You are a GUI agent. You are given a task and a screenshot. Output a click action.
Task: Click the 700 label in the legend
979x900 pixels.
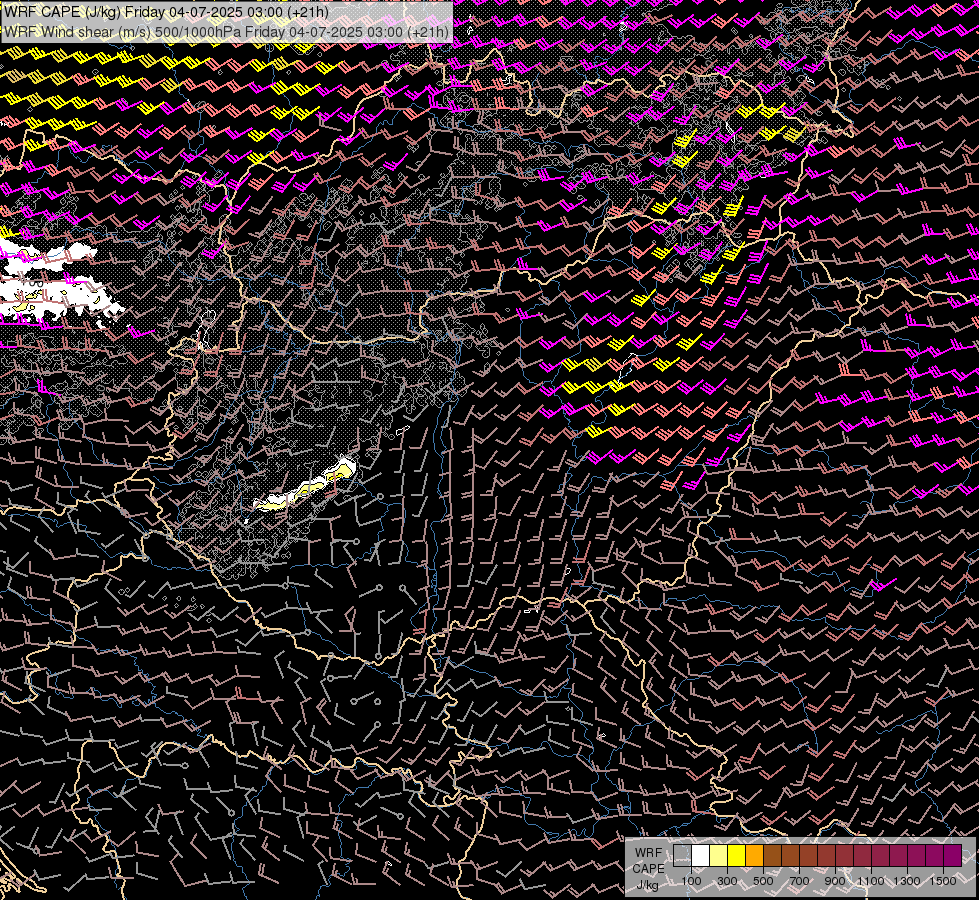799,881
